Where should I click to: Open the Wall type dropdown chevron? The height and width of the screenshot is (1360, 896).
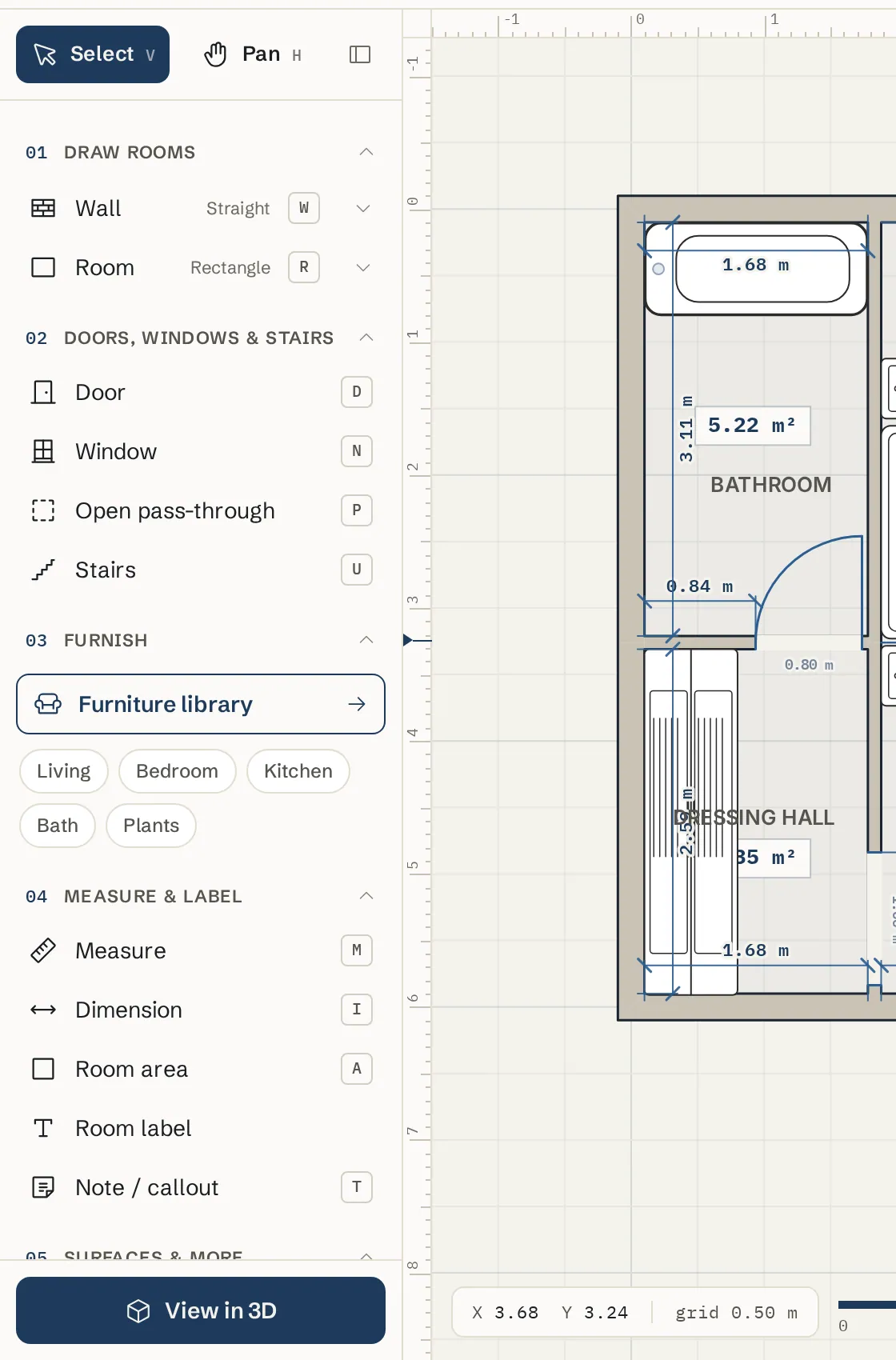[363, 208]
